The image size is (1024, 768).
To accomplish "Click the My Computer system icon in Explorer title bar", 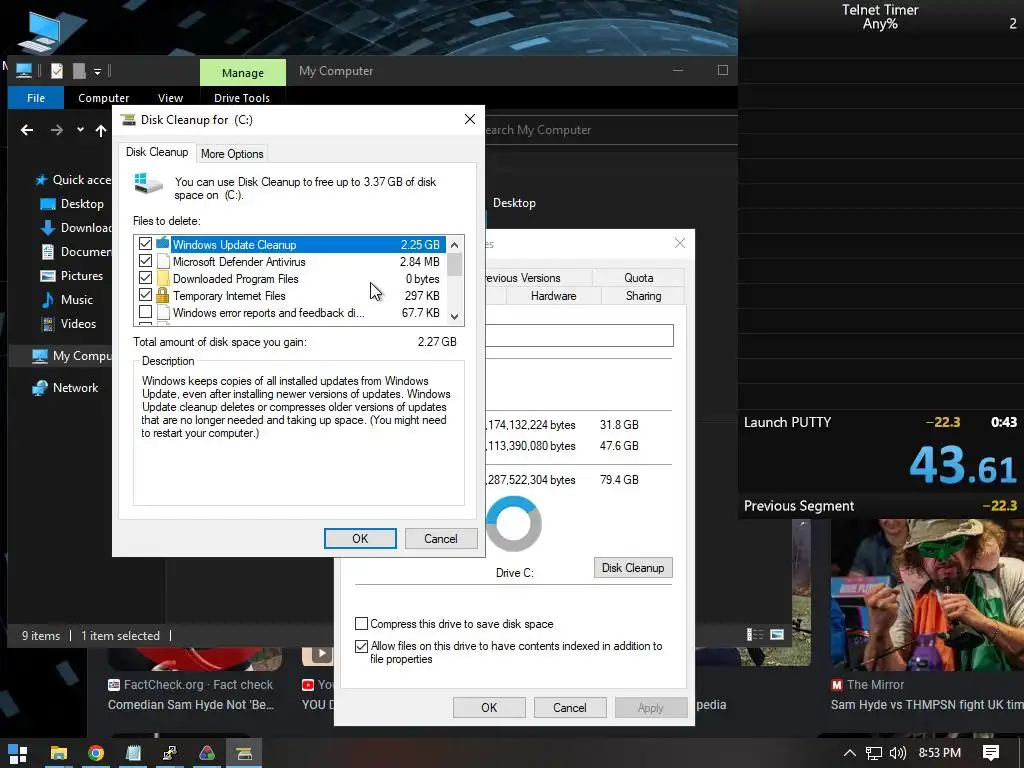I will (x=24, y=71).
